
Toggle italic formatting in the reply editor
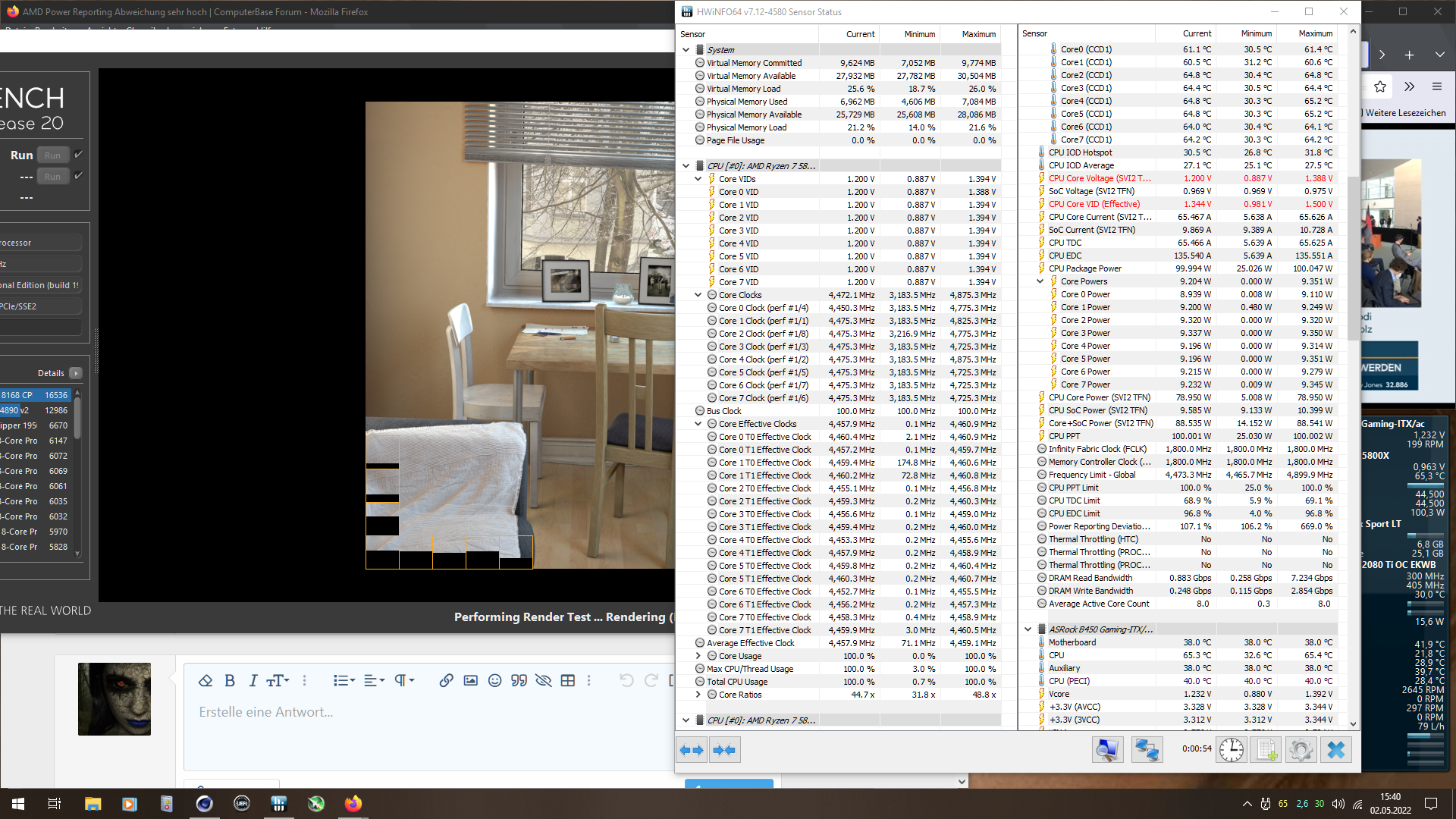tap(253, 680)
